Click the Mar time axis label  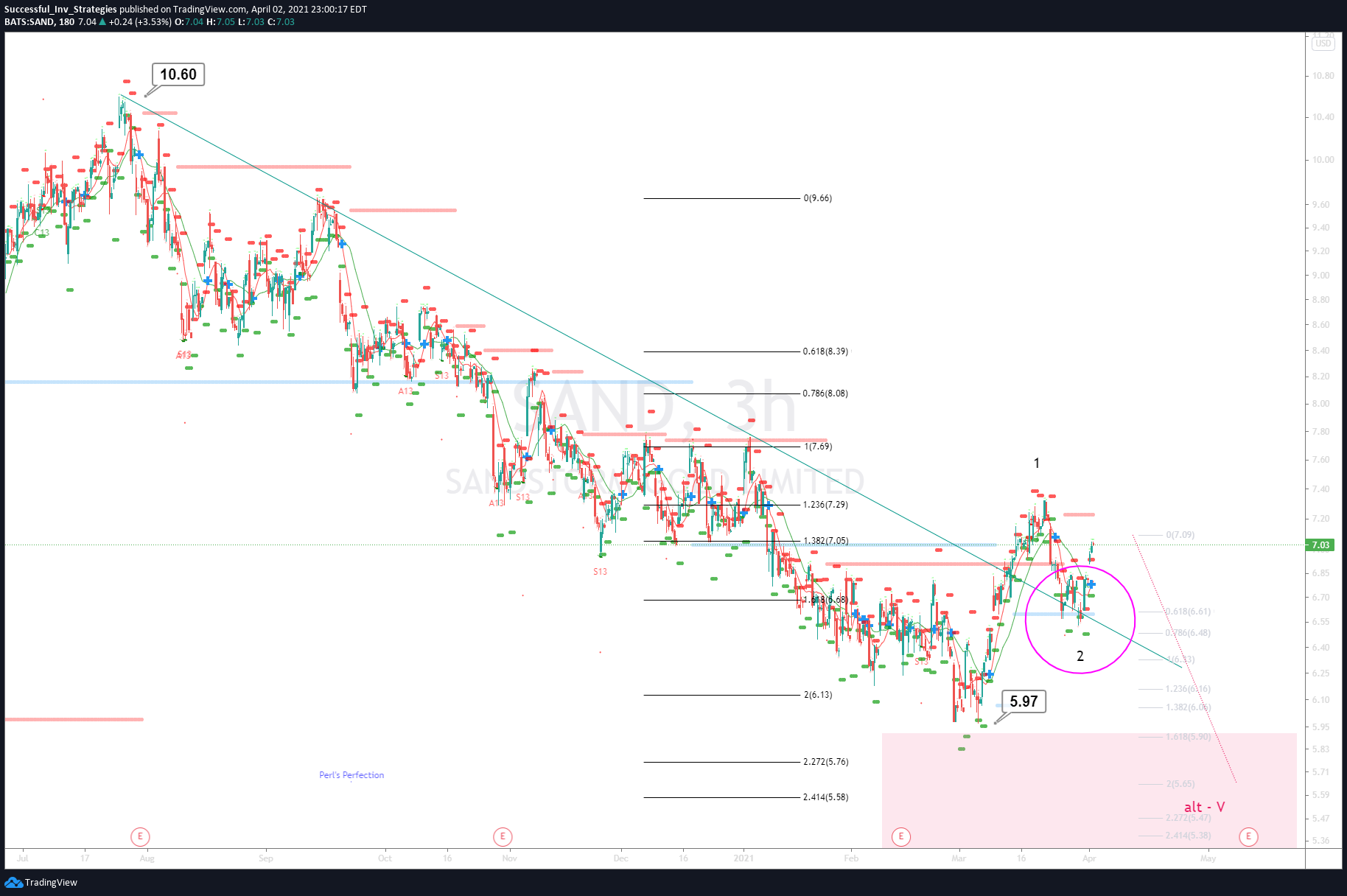click(959, 858)
